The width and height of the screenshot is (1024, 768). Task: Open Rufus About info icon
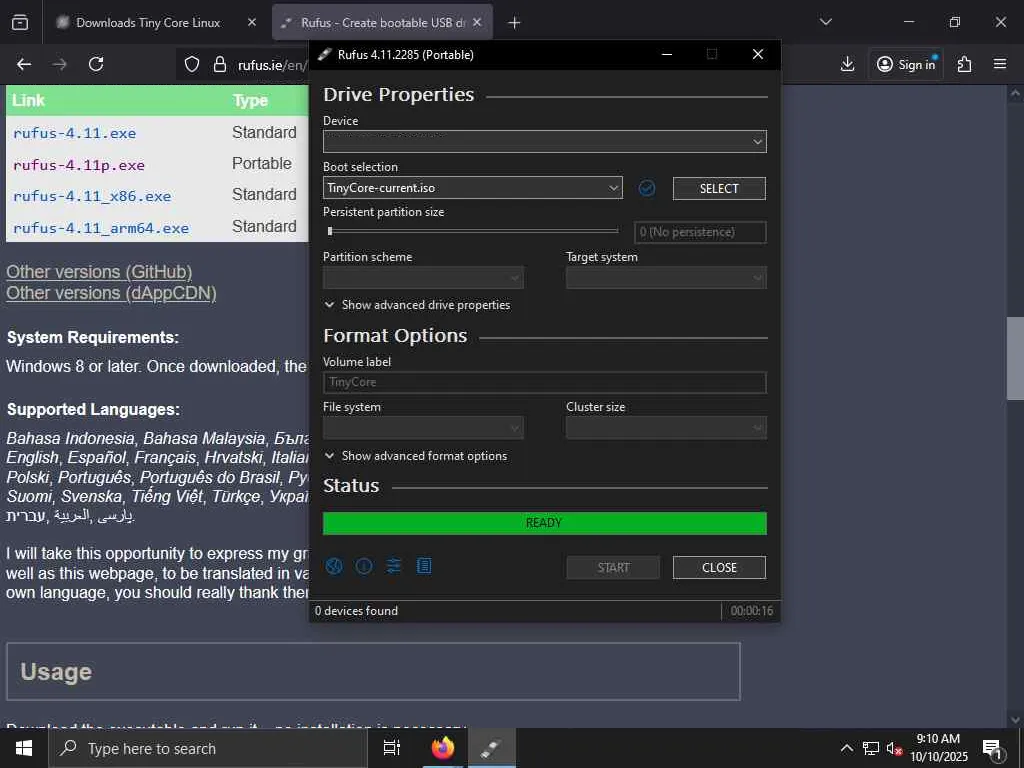[364, 566]
